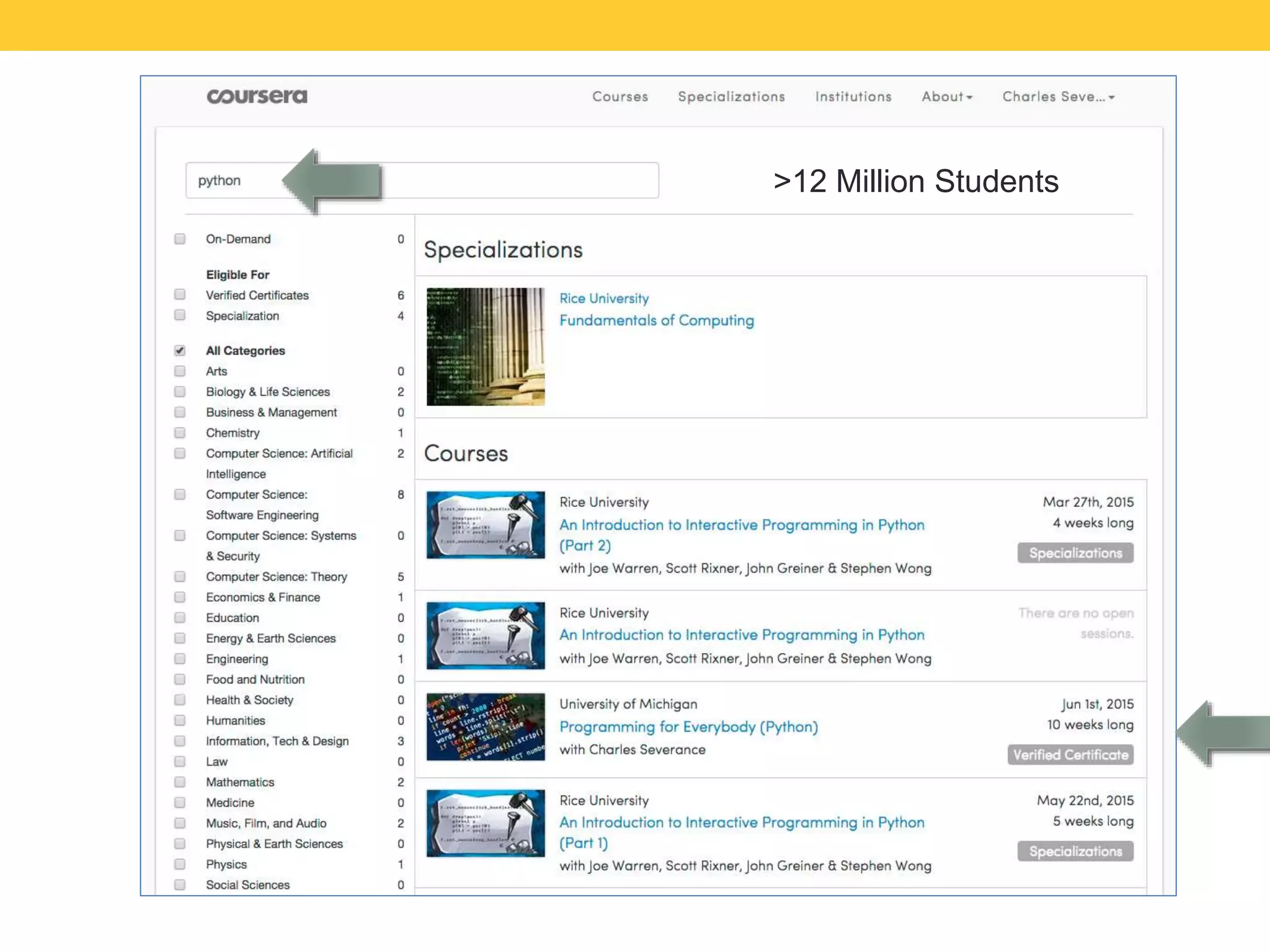Open Programming for Everybody (Python) course
Viewport: 1270px width, 952px height.
pyautogui.click(x=688, y=726)
